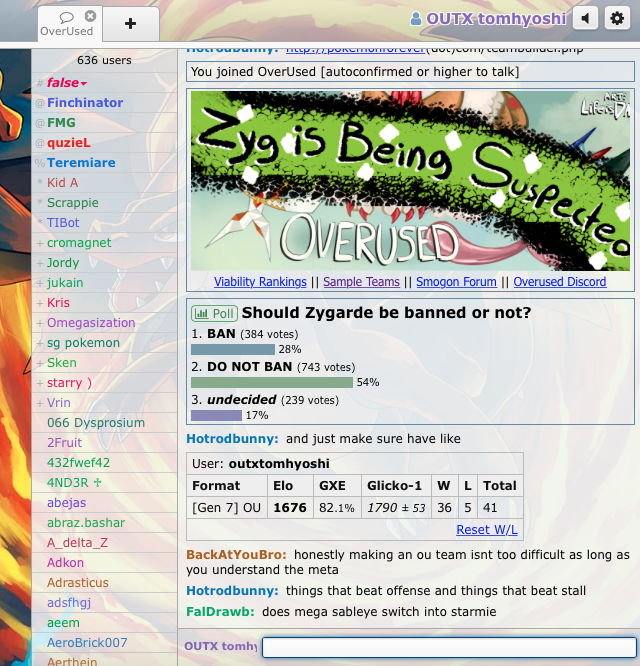640x666 pixels.
Task: Close the OverUsed room tab
Action: 90,16
